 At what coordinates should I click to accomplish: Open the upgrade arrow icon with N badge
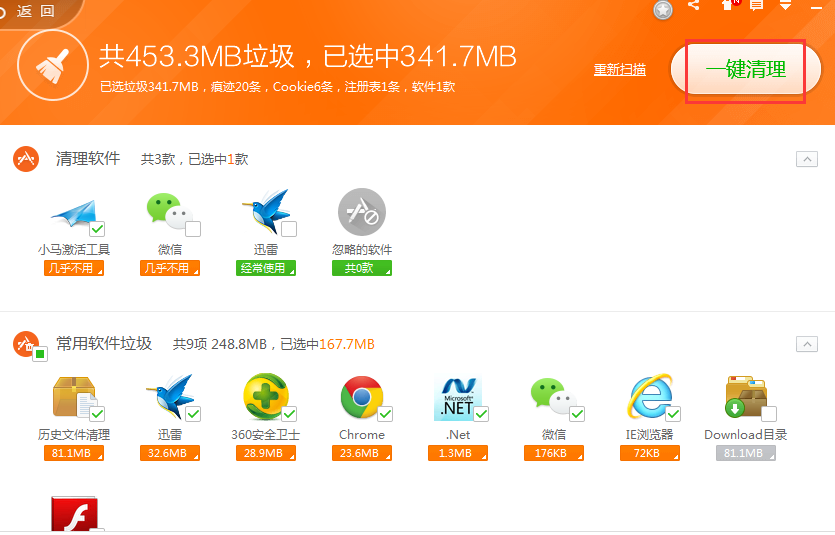coord(729,4)
